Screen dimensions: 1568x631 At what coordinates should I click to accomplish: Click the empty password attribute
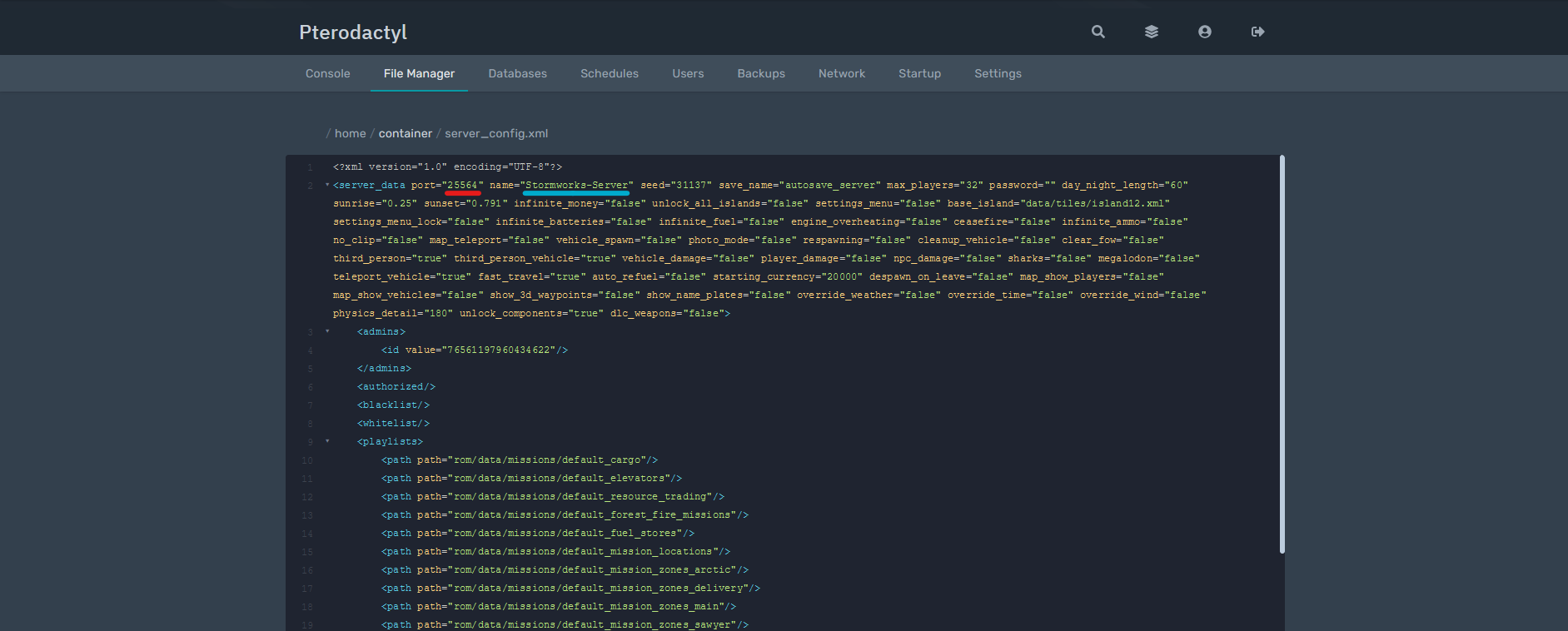pyautogui.click(x=1022, y=185)
